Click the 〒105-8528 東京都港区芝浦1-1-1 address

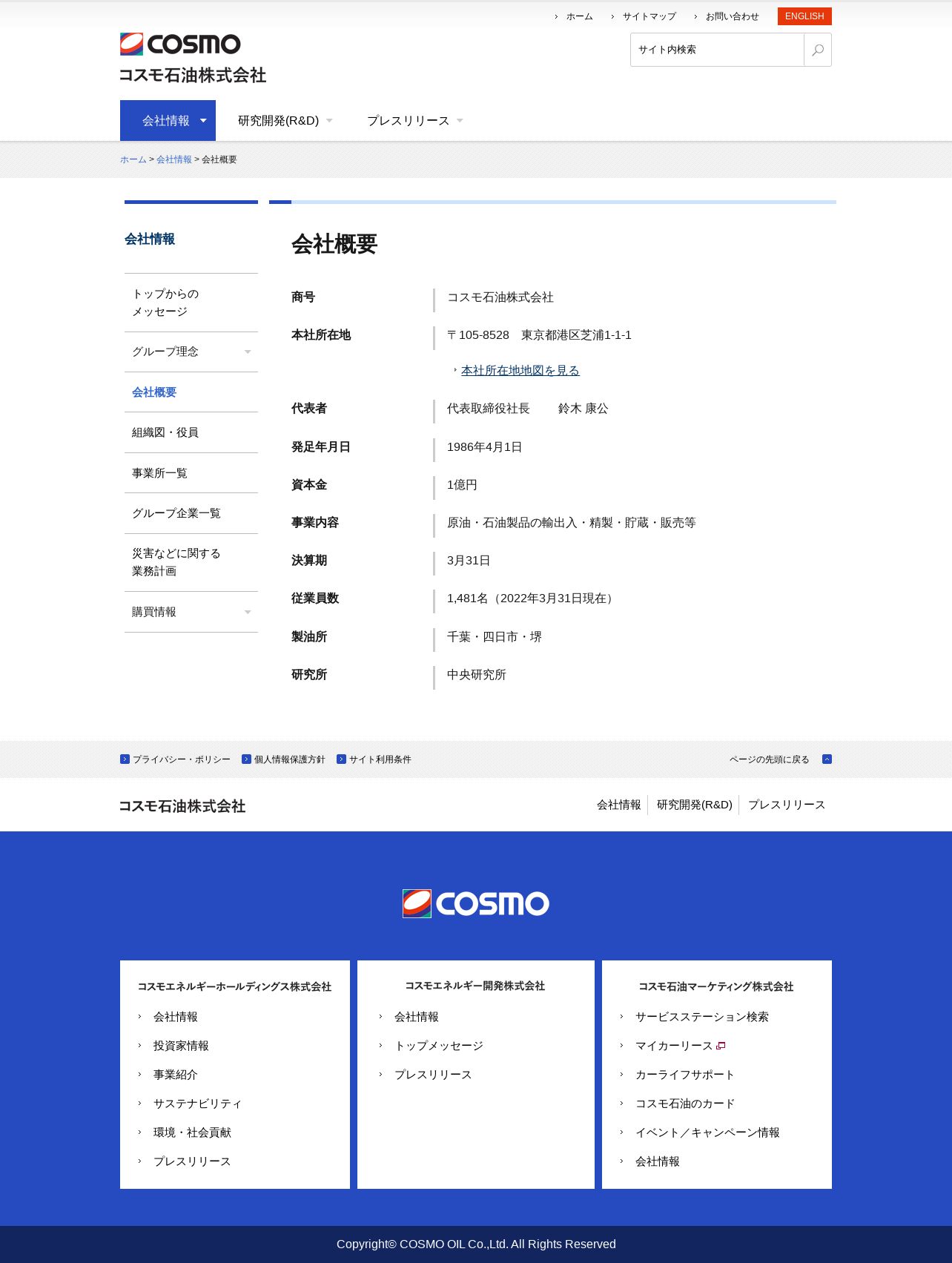pyautogui.click(x=539, y=335)
